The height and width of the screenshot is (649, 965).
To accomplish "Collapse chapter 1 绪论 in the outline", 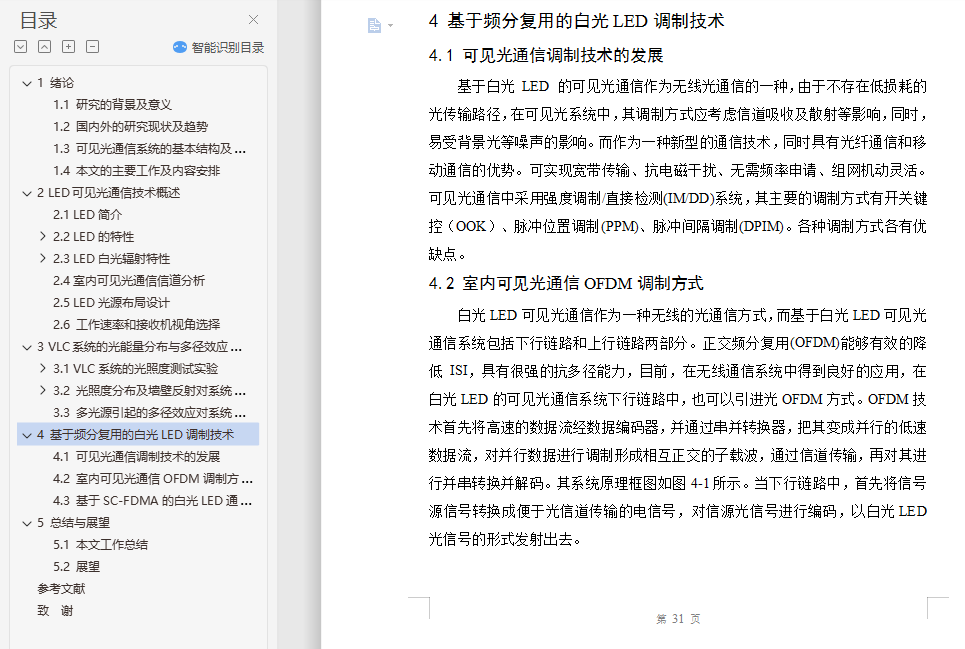I will coord(26,83).
